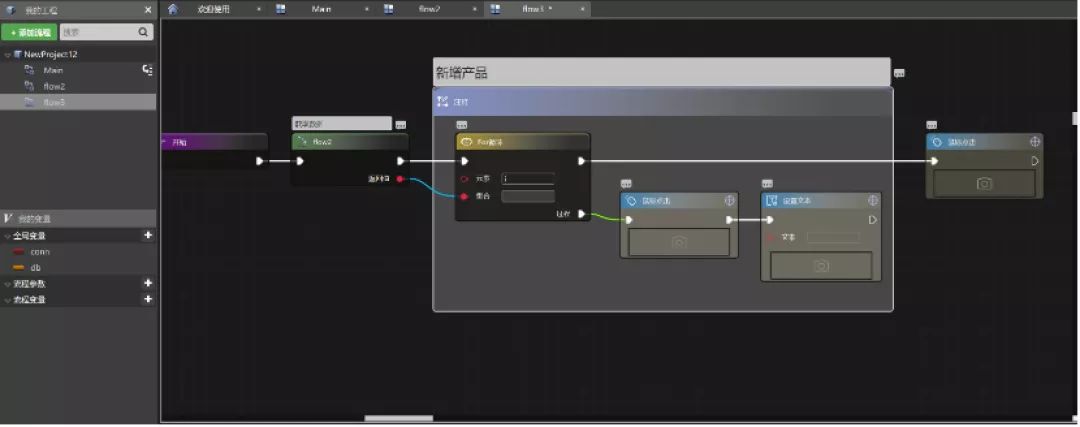
Task: Click the 新增产品 group title field
Action: (x=661, y=72)
